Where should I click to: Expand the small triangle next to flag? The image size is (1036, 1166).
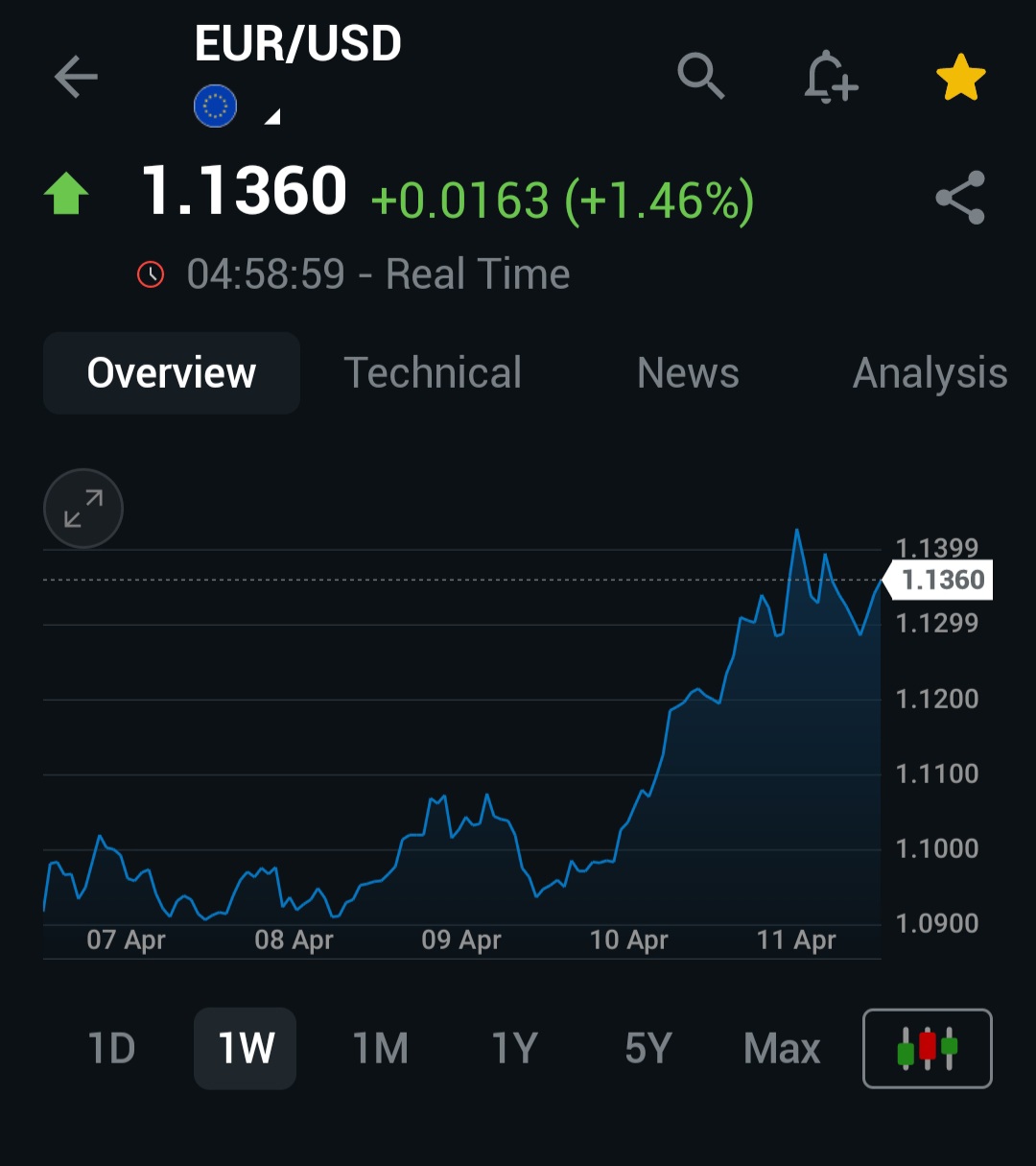point(272,117)
